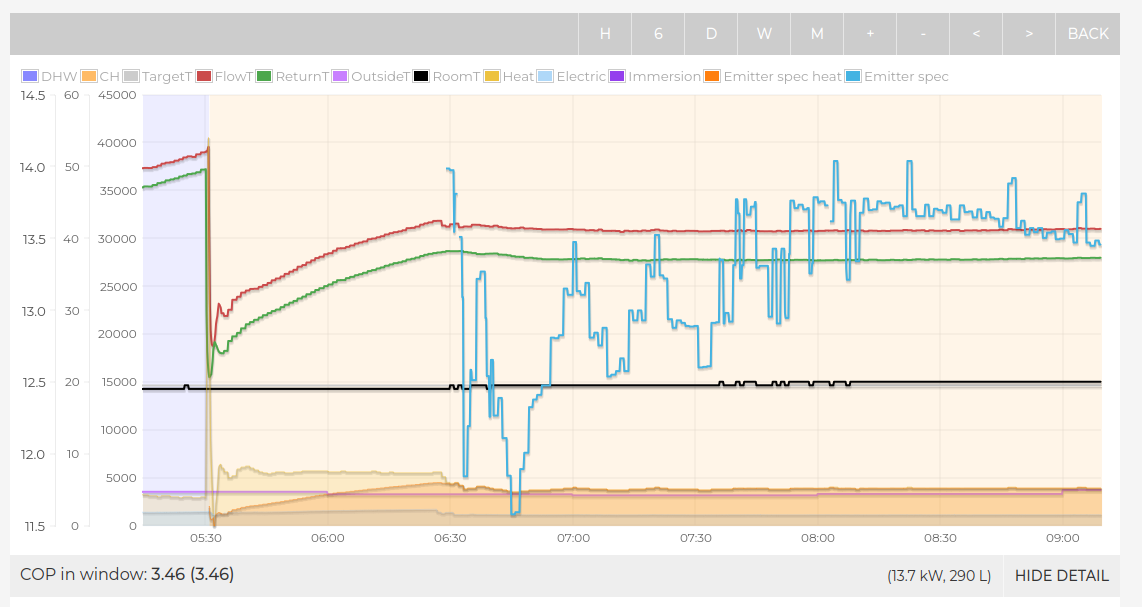Click the BACK button
Viewport: 1142px width, 607px height.
pyautogui.click(x=1088, y=34)
